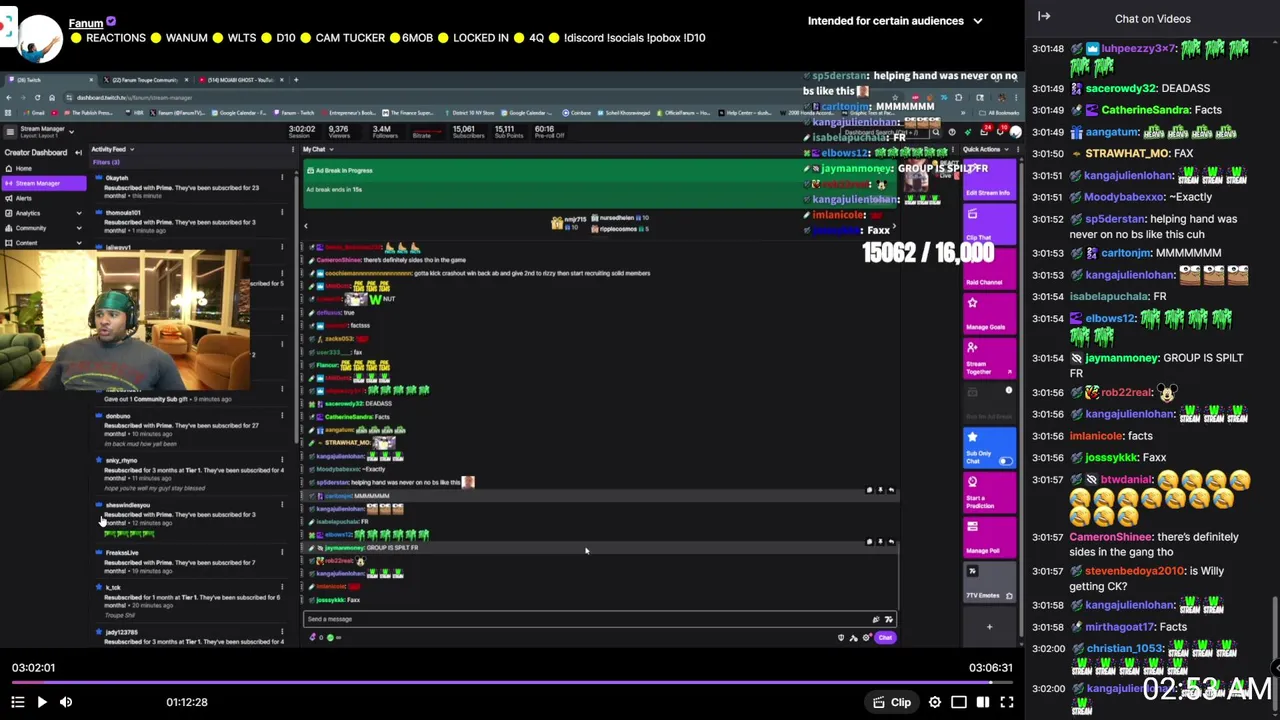Screen dimensions: 1280x720
Task: Open the Manage Poll quick action
Action: [x=989, y=537]
